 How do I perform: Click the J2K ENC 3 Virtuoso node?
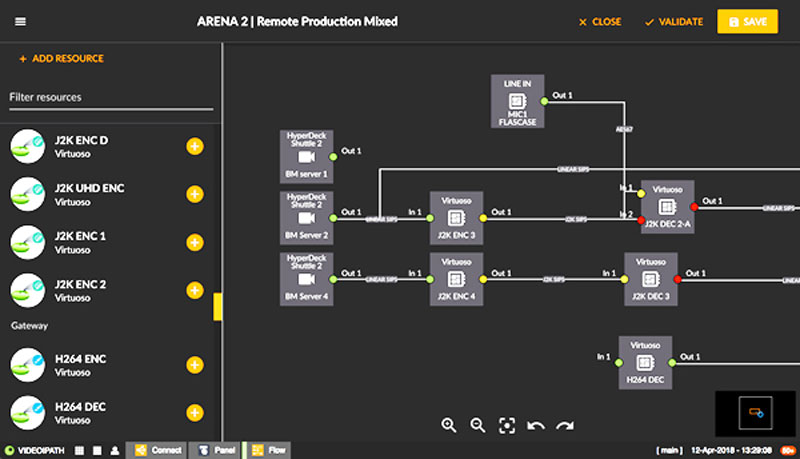[x=456, y=217]
